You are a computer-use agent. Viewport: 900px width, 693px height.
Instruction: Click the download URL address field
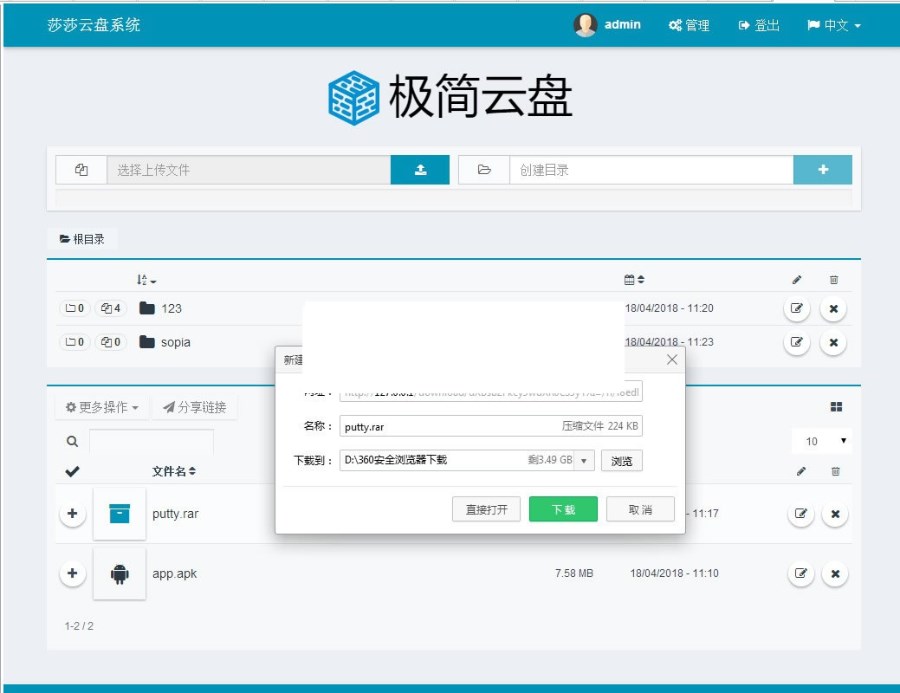tap(491, 392)
